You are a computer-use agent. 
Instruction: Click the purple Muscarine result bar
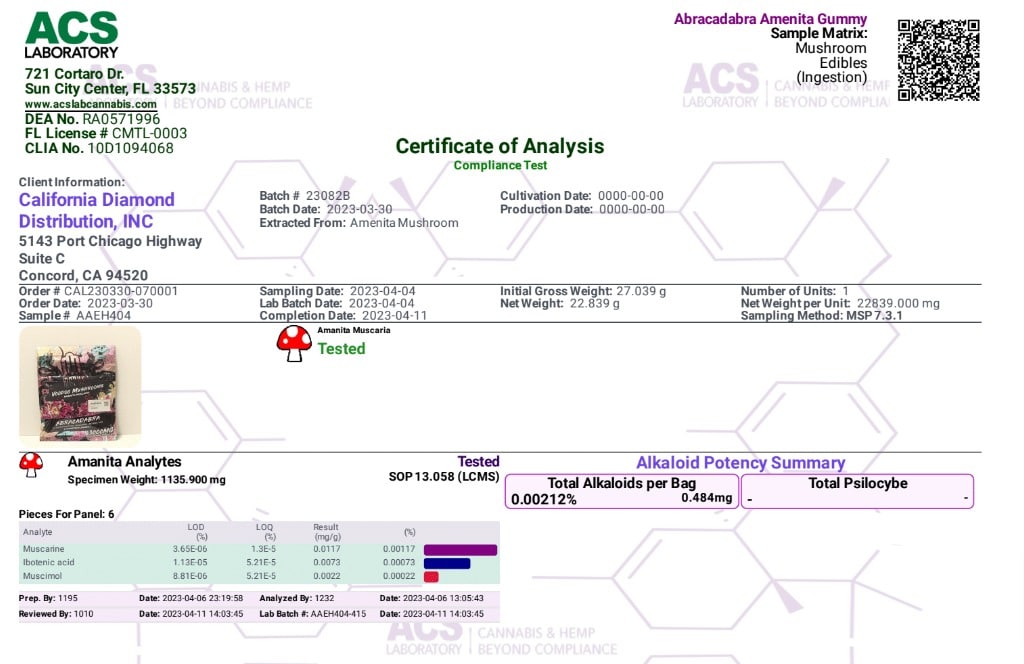(x=460, y=550)
